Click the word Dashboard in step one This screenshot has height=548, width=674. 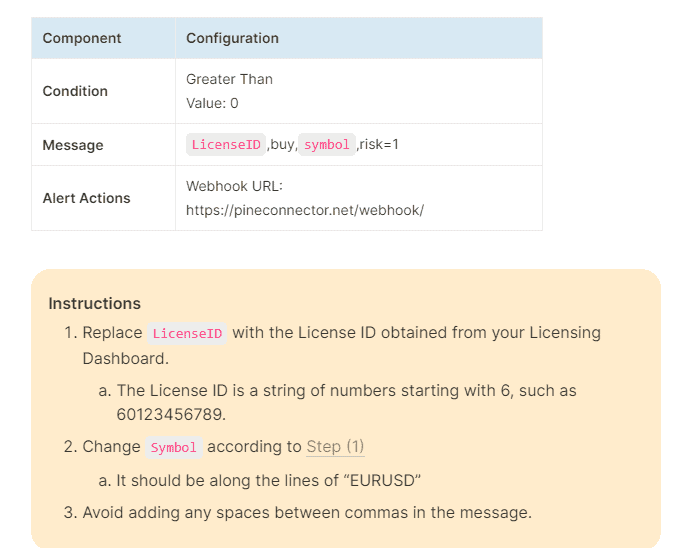124,357
